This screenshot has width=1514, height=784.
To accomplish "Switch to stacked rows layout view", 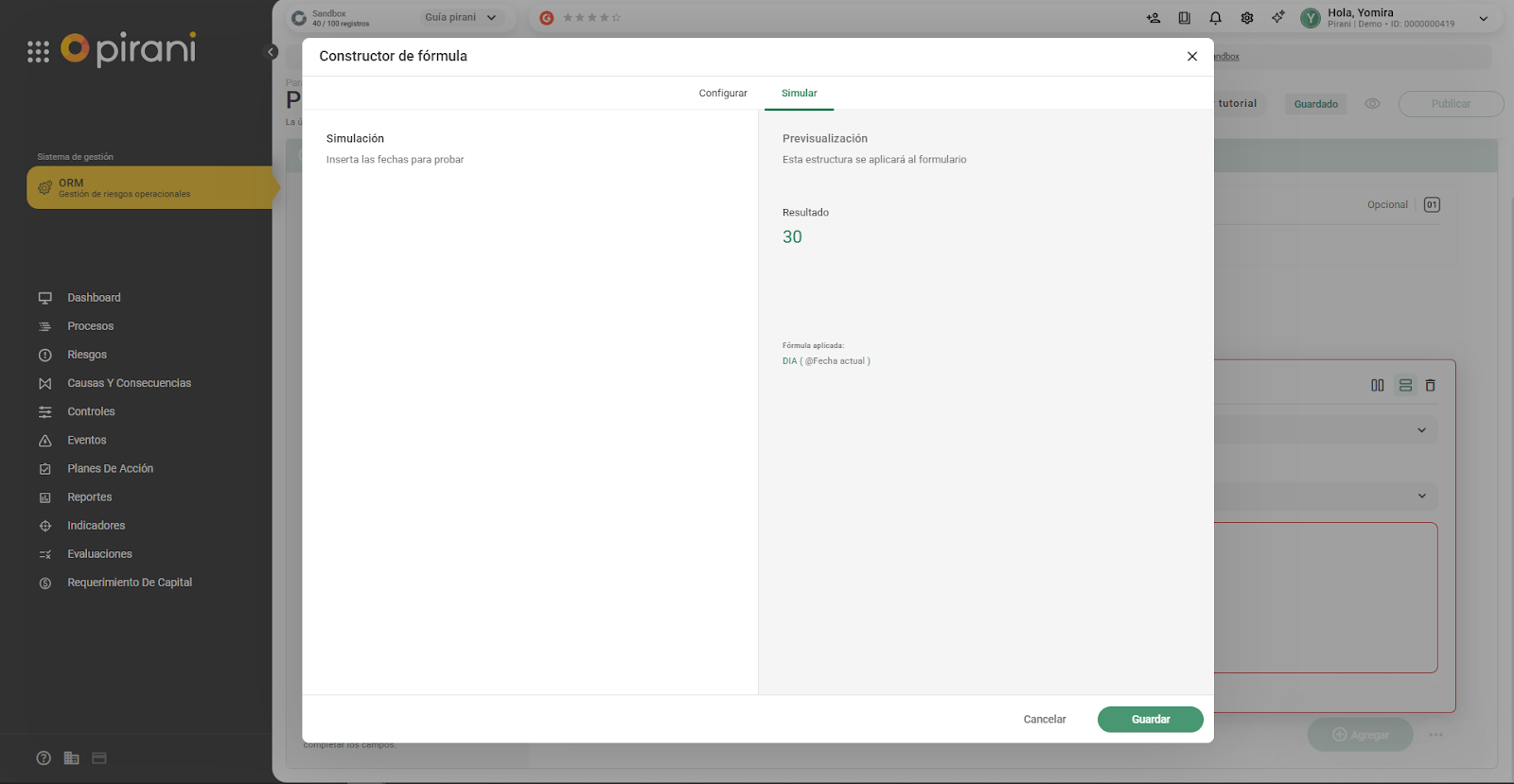I will pos(1405,385).
